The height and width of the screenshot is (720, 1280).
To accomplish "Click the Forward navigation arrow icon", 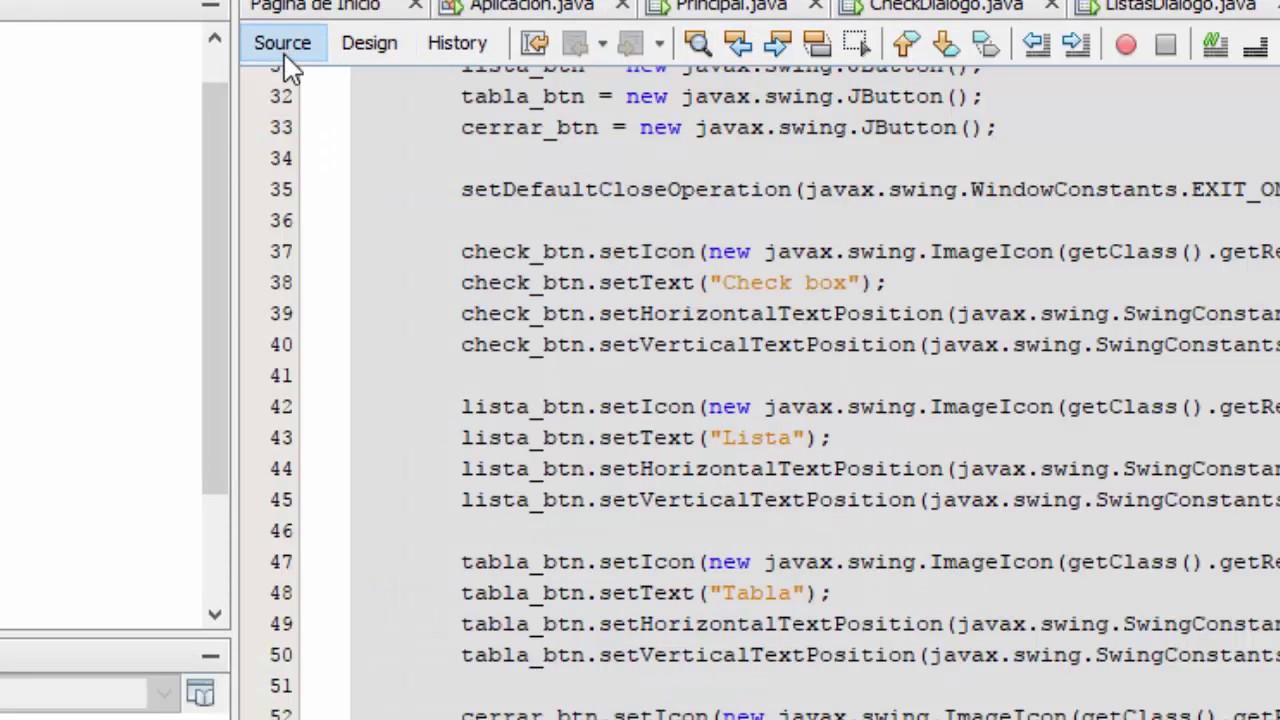I will [630, 43].
